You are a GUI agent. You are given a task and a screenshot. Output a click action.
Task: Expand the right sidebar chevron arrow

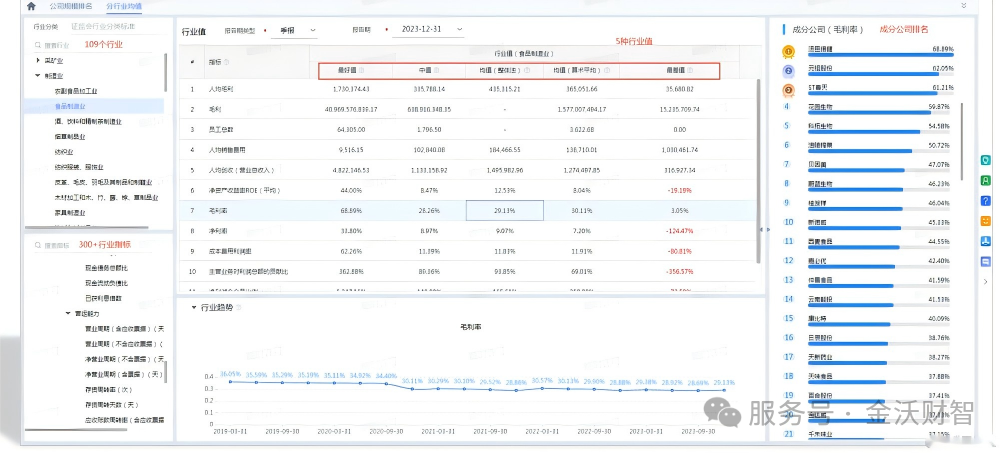[x=986, y=281]
